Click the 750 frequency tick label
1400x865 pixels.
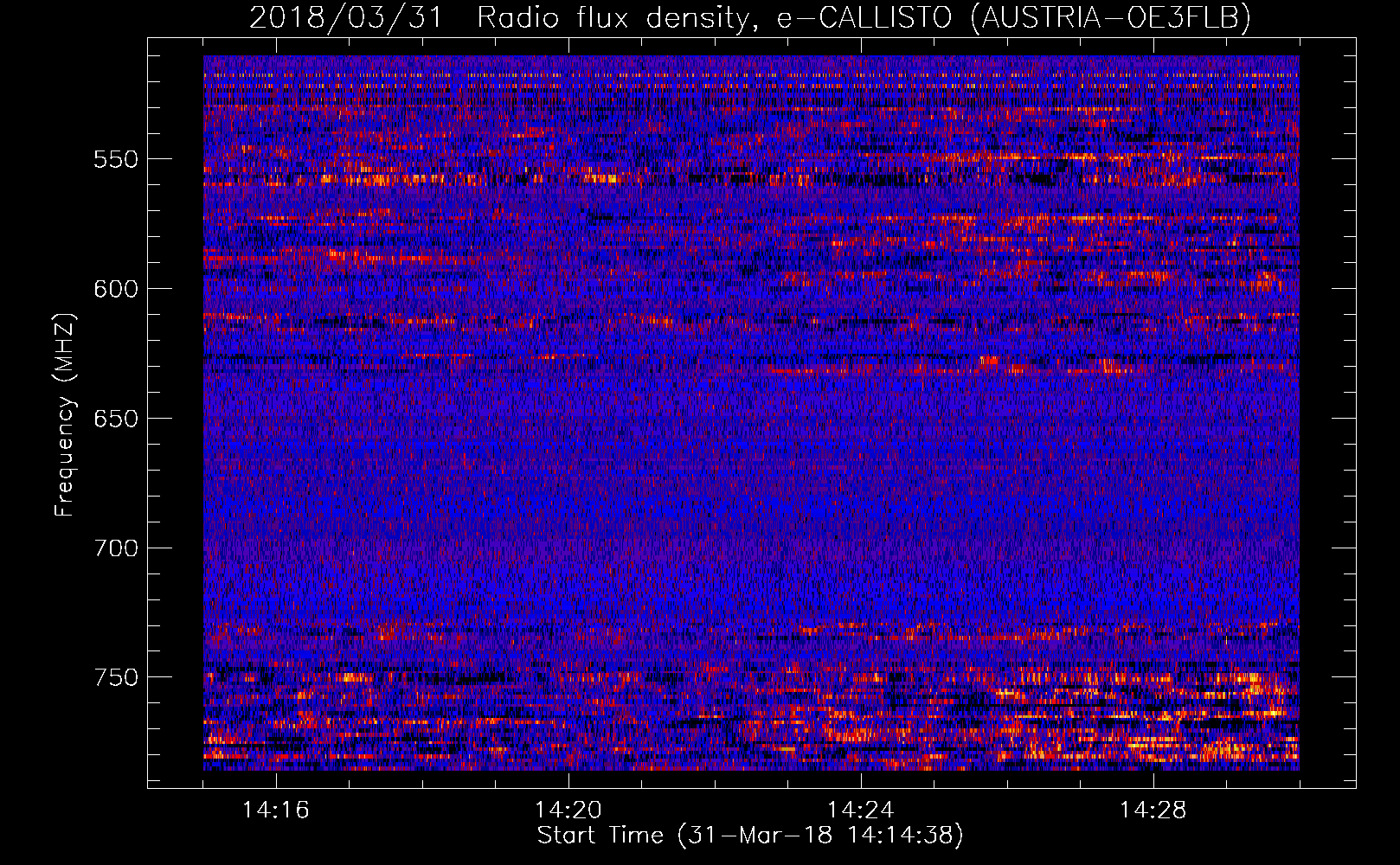(x=116, y=677)
